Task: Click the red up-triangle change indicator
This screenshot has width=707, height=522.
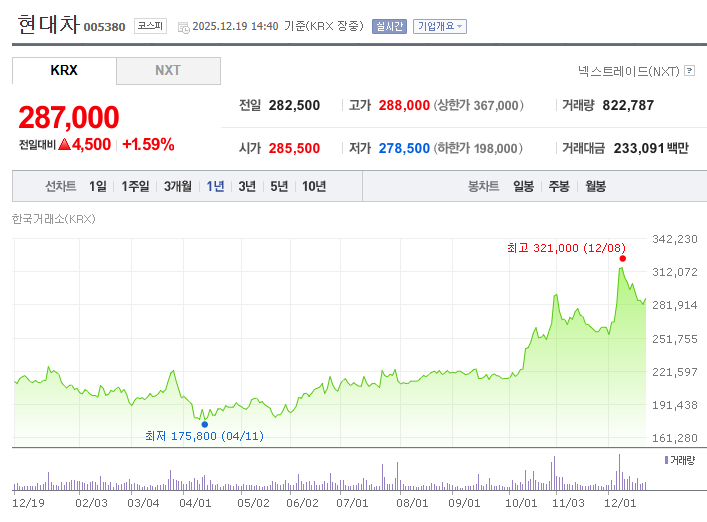Action: click(65, 144)
